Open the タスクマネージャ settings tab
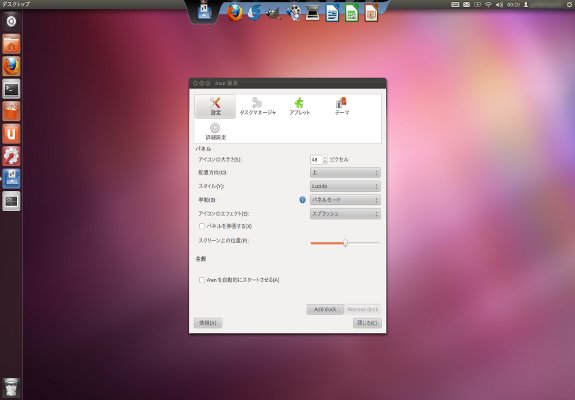Screen dimensions: 575x400 click(x=257, y=106)
